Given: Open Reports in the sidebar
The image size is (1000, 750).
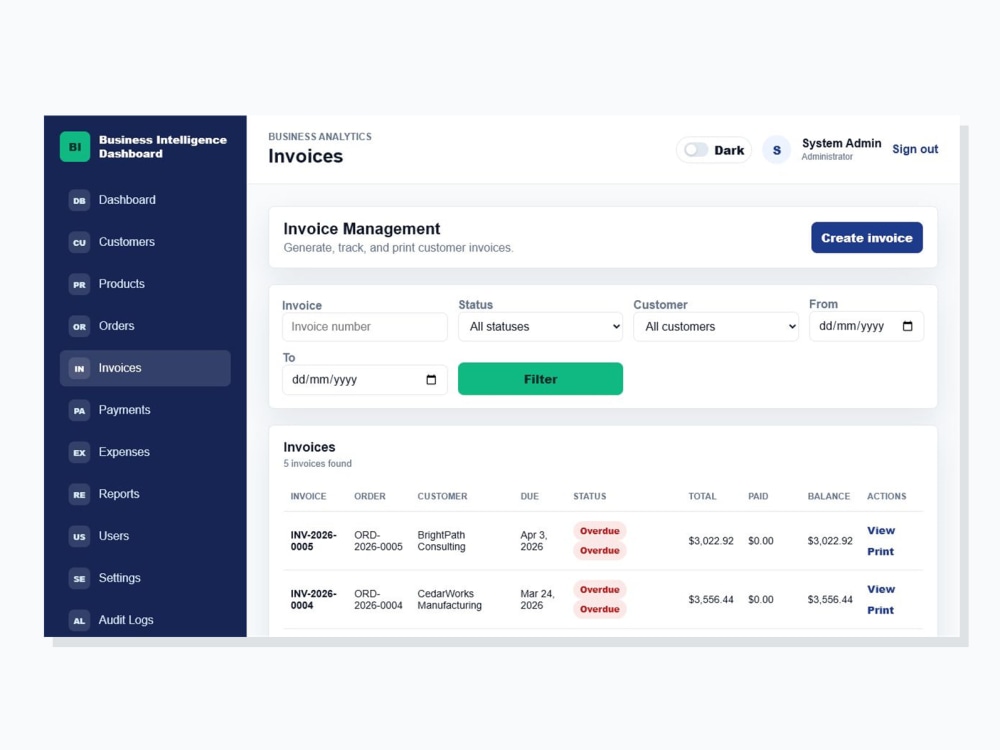Looking at the screenshot, I should coord(145,494).
